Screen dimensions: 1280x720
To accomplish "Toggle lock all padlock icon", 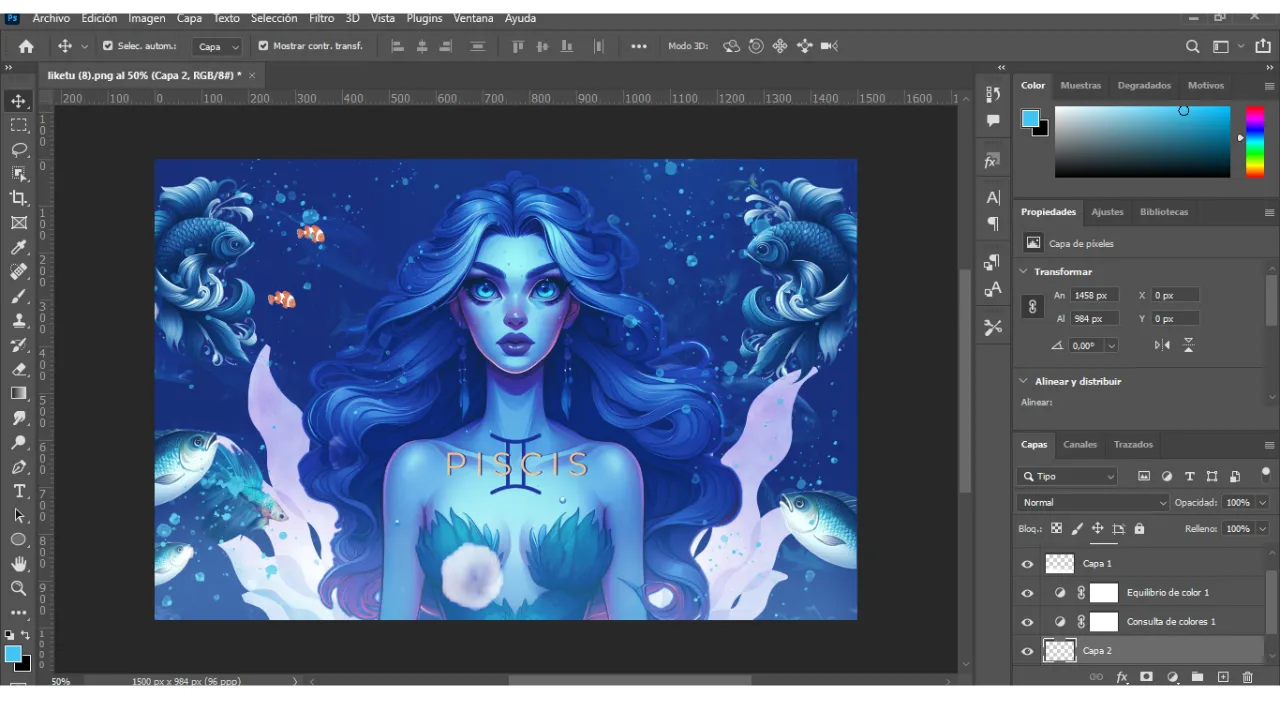I will click(x=1139, y=528).
